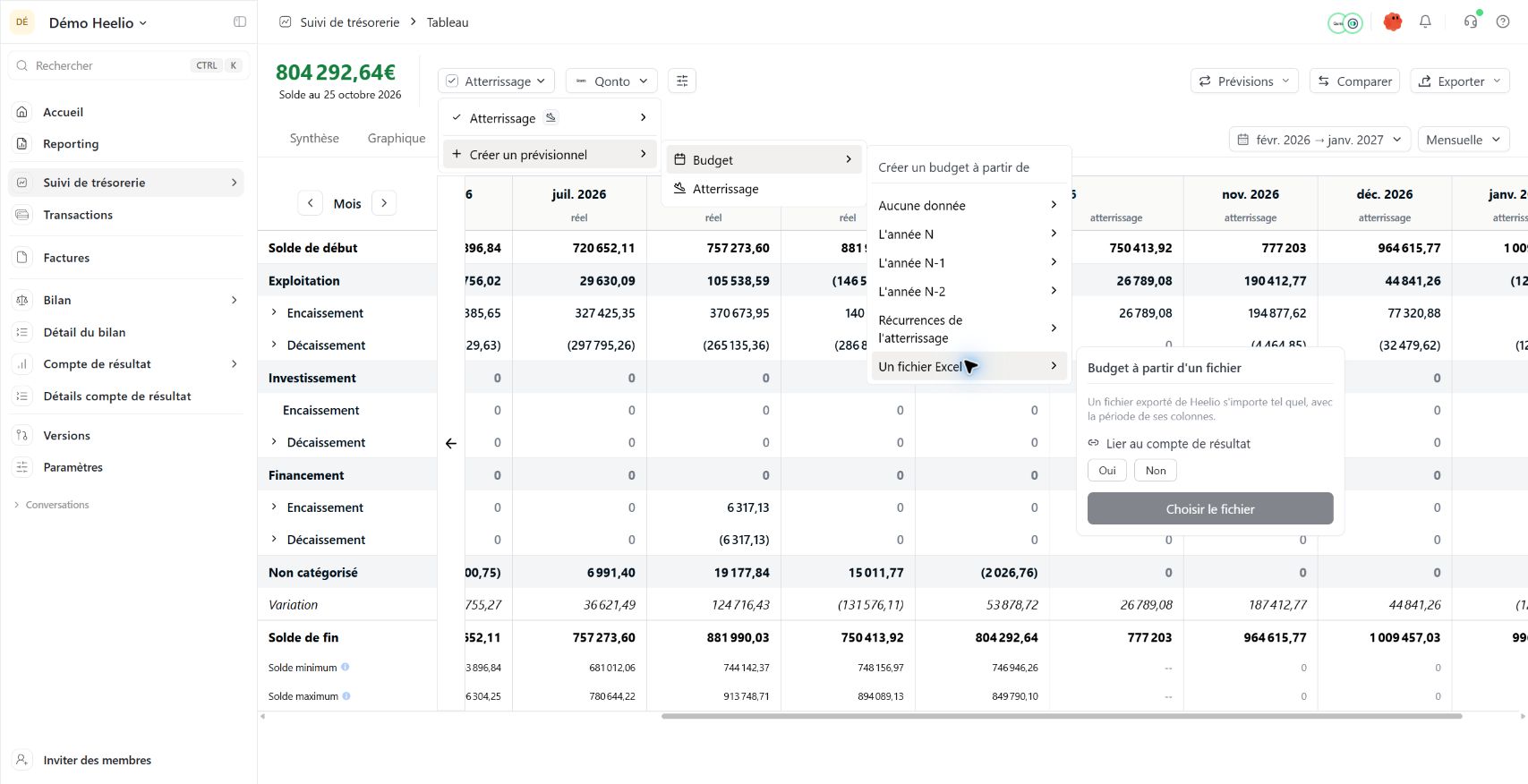Select L'année N-1 budget source

point(968,263)
